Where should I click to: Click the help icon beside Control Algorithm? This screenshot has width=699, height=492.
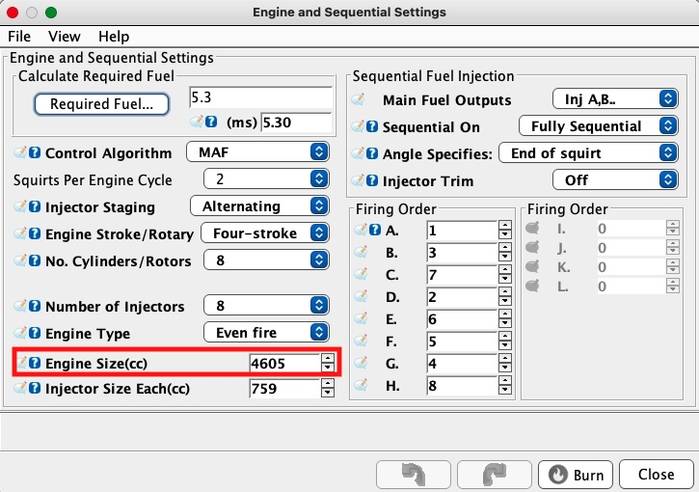tap(35, 153)
